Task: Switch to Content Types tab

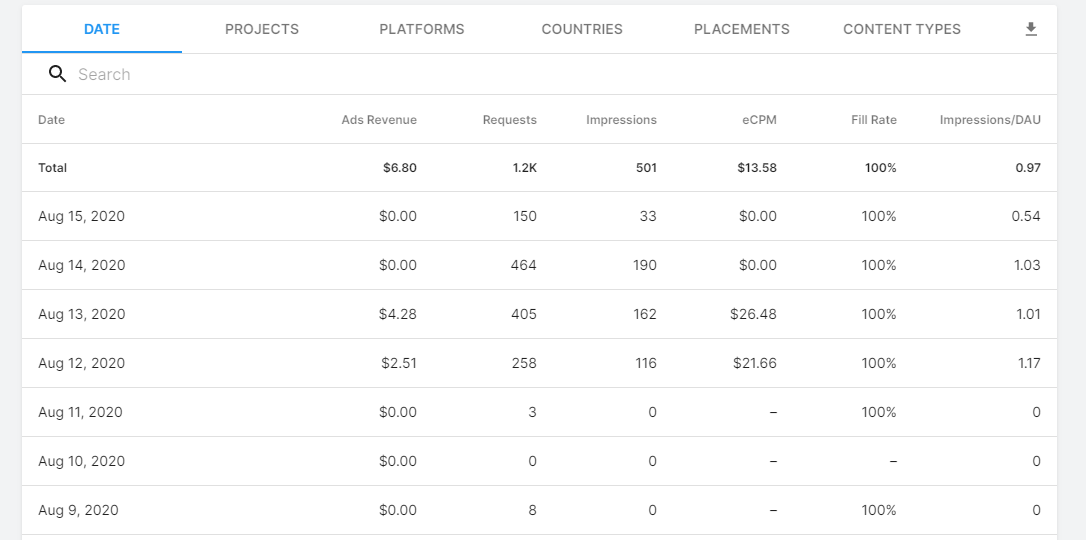Action: [902, 29]
